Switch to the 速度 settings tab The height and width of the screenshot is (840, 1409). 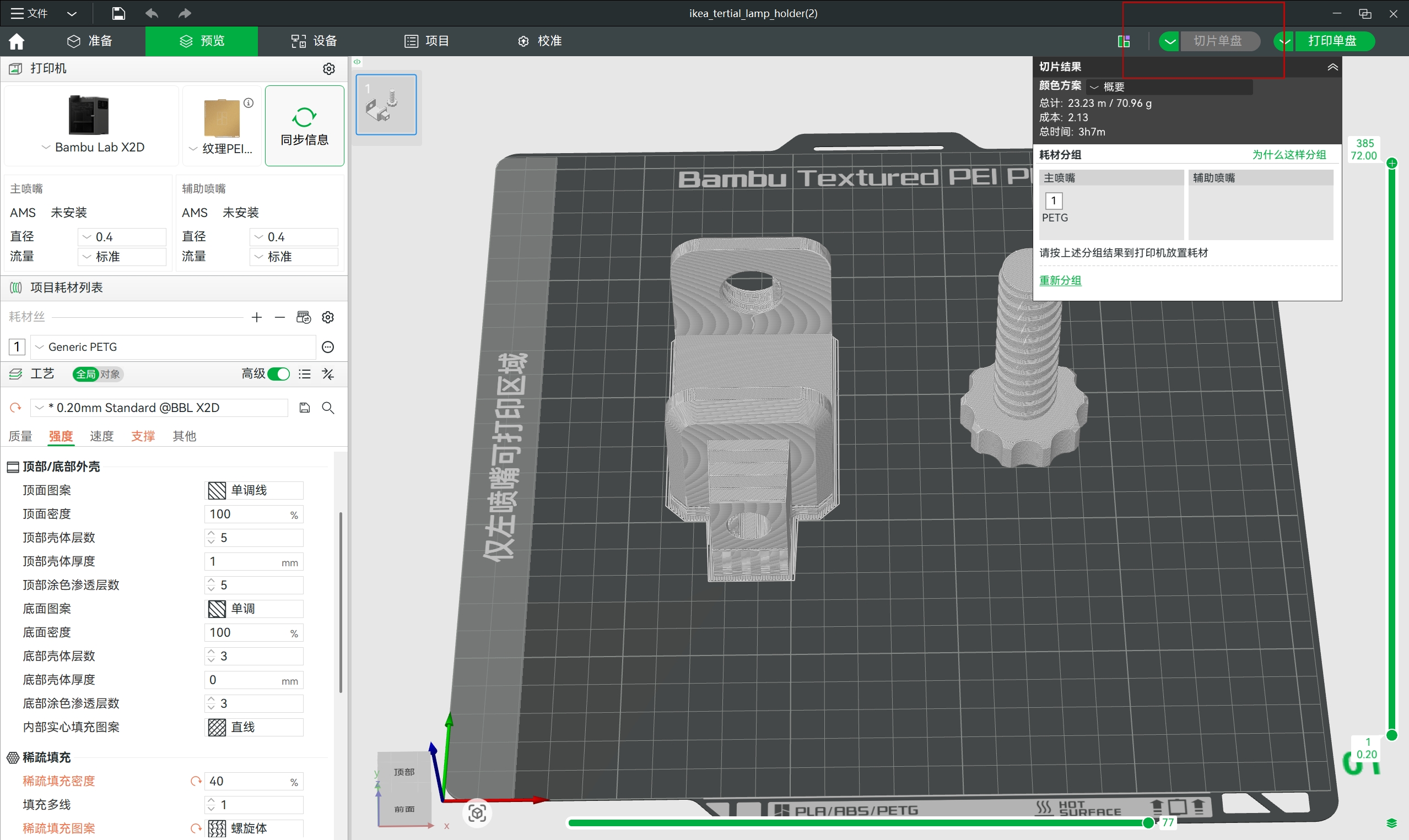coord(102,436)
